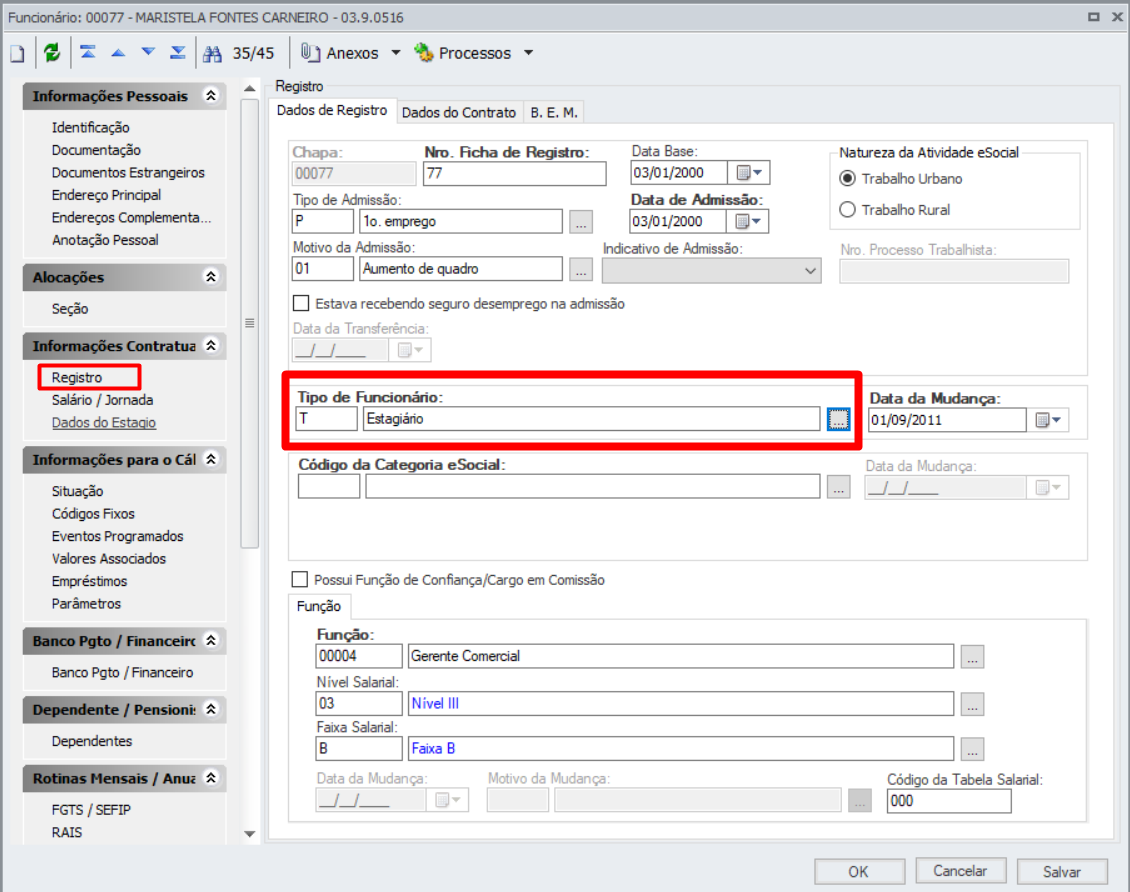Switch to the Dados do Contrato tab
Screen dimensions: 1130x892
tap(459, 112)
